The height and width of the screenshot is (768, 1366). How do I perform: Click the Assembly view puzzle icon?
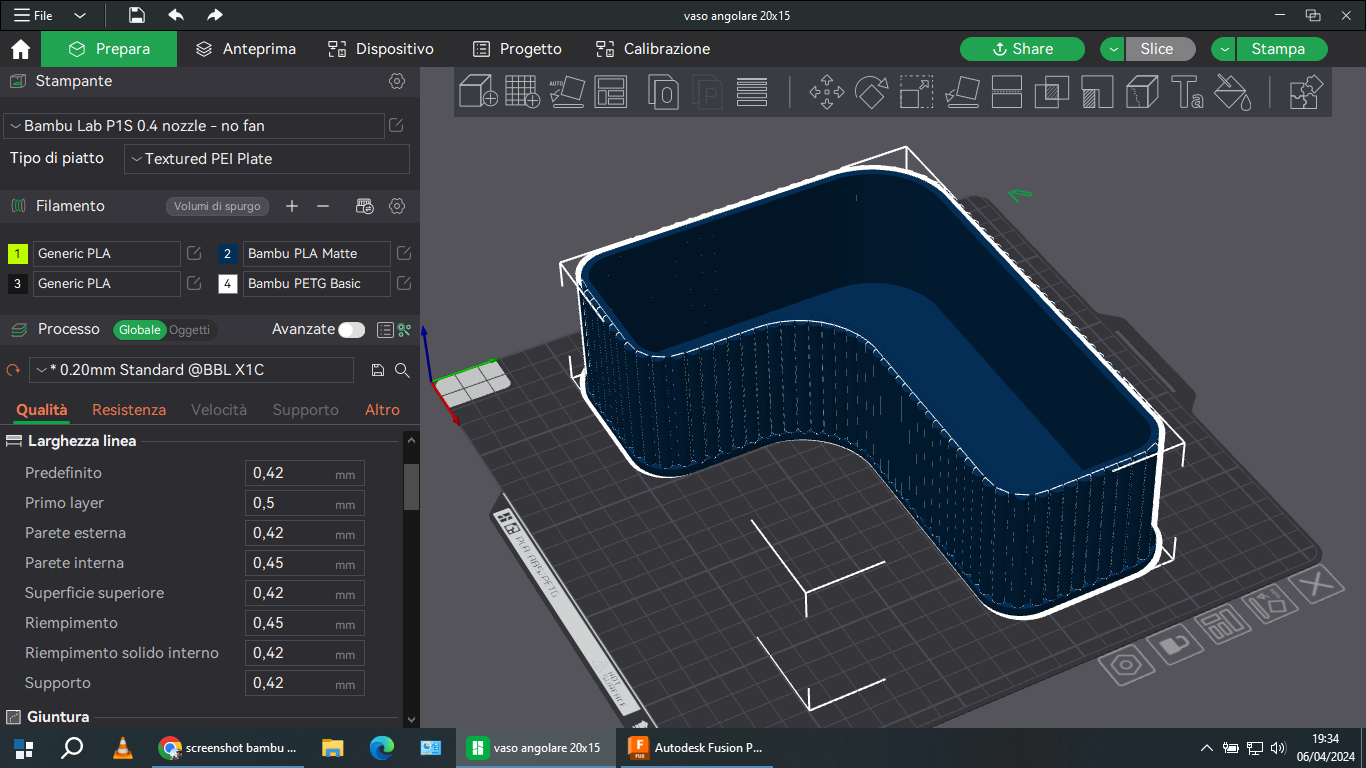pos(1305,92)
